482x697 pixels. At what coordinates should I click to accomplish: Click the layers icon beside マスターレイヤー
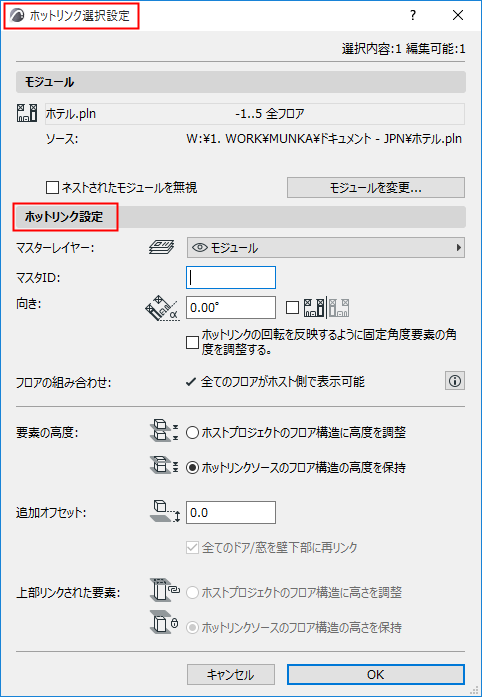coord(161,248)
